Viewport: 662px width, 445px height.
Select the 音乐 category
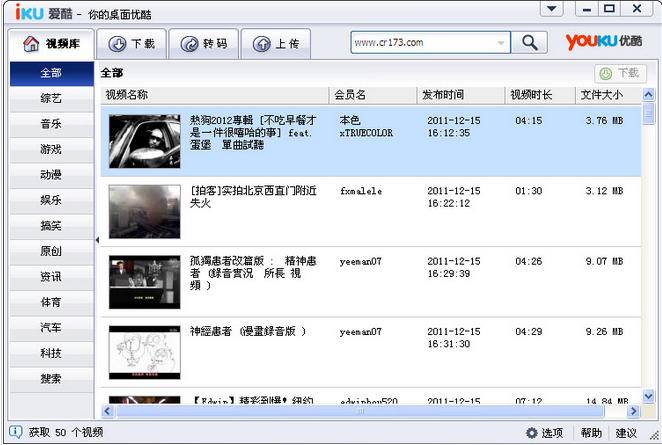point(52,124)
